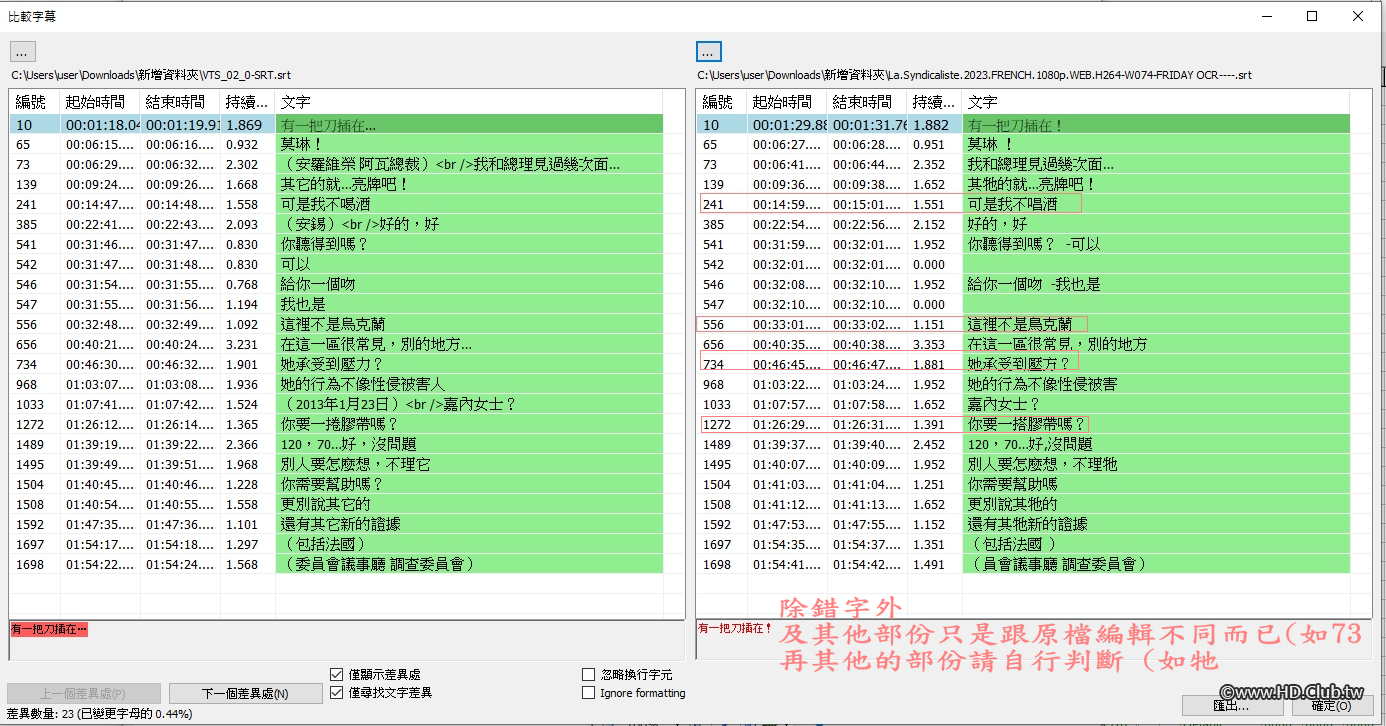Viewport: 1386px width, 726px height.
Task: Browse for the left subtitle file
Action: [x=21, y=51]
